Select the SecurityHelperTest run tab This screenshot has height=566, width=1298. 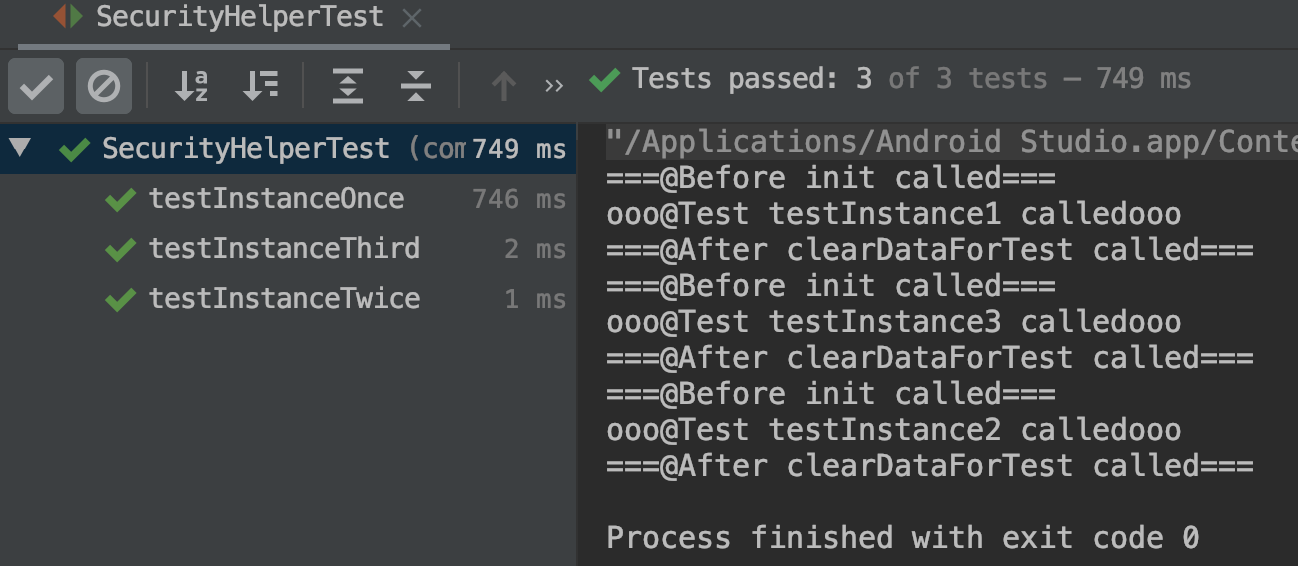pos(238,17)
